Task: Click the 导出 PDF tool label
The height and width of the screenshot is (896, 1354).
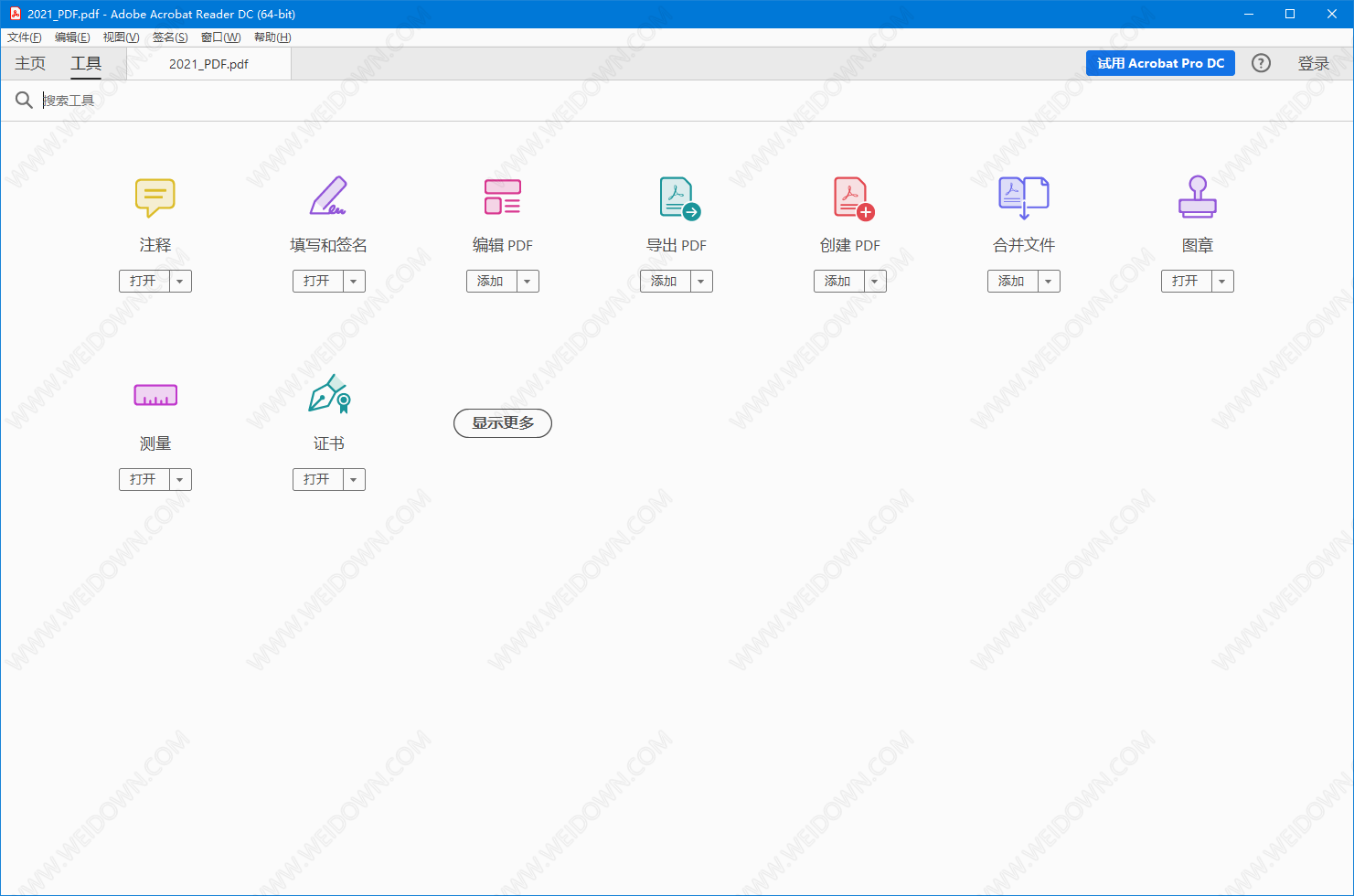Action: (x=677, y=245)
